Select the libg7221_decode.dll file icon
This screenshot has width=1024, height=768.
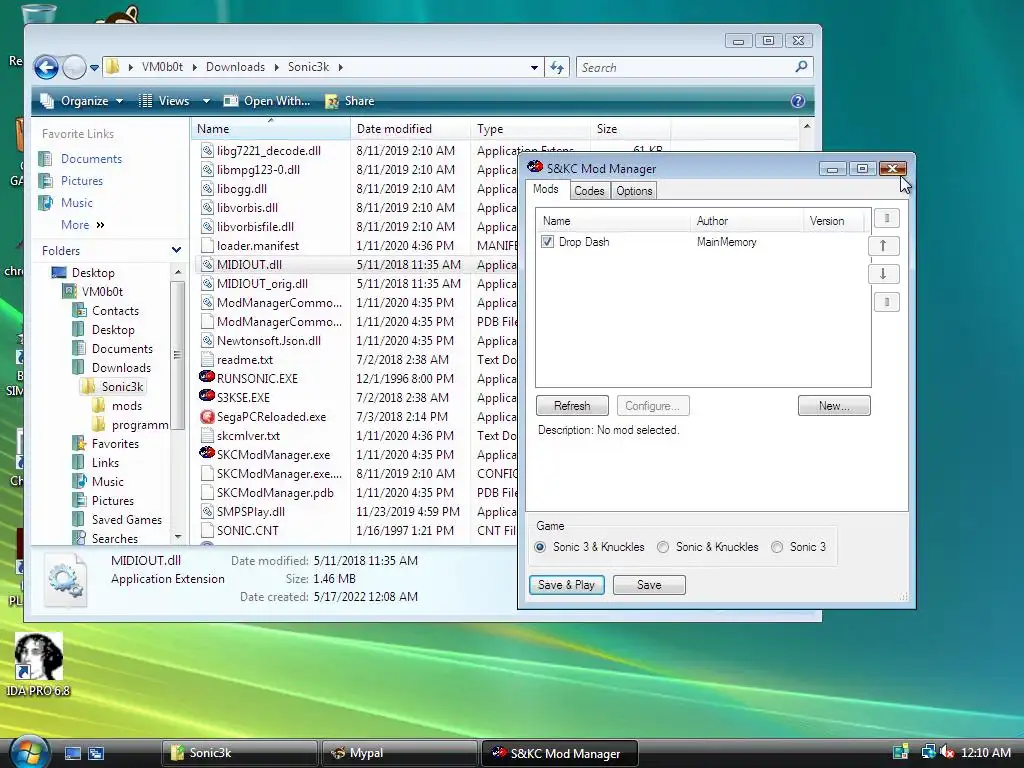[207, 151]
